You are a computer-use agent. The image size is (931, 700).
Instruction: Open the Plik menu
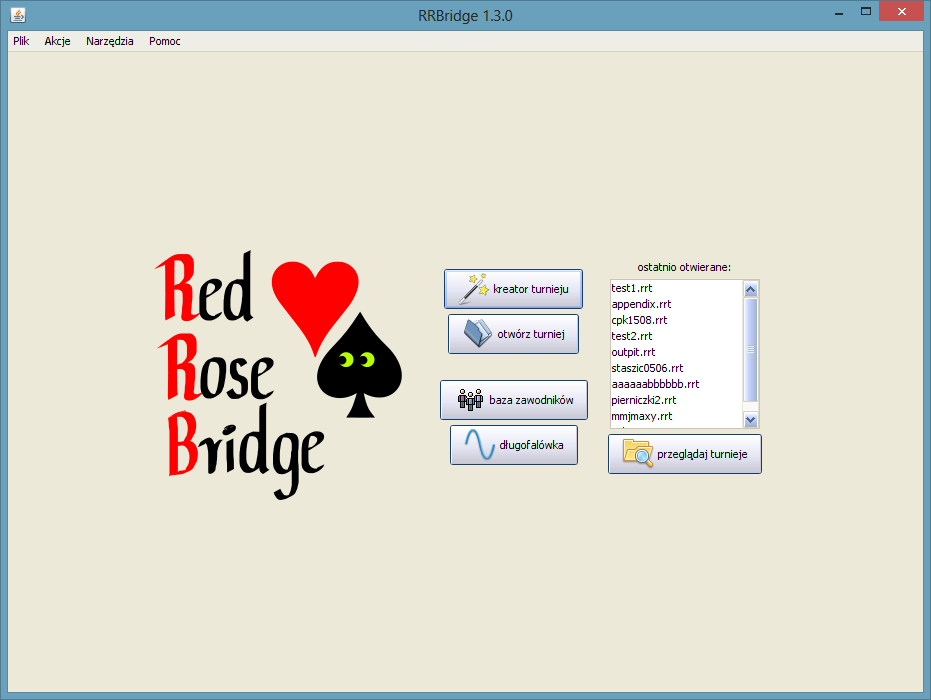tap(21, 41)
